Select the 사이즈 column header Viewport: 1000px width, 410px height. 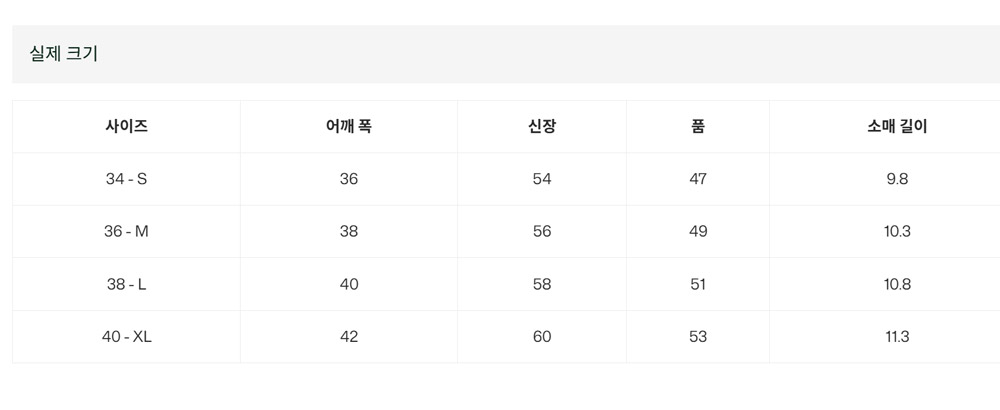coord(126,126)
